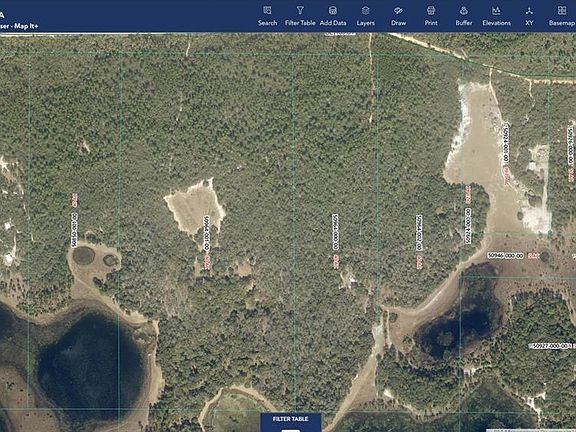
Task: Open the XY coordinates tool
Action: 529,16
